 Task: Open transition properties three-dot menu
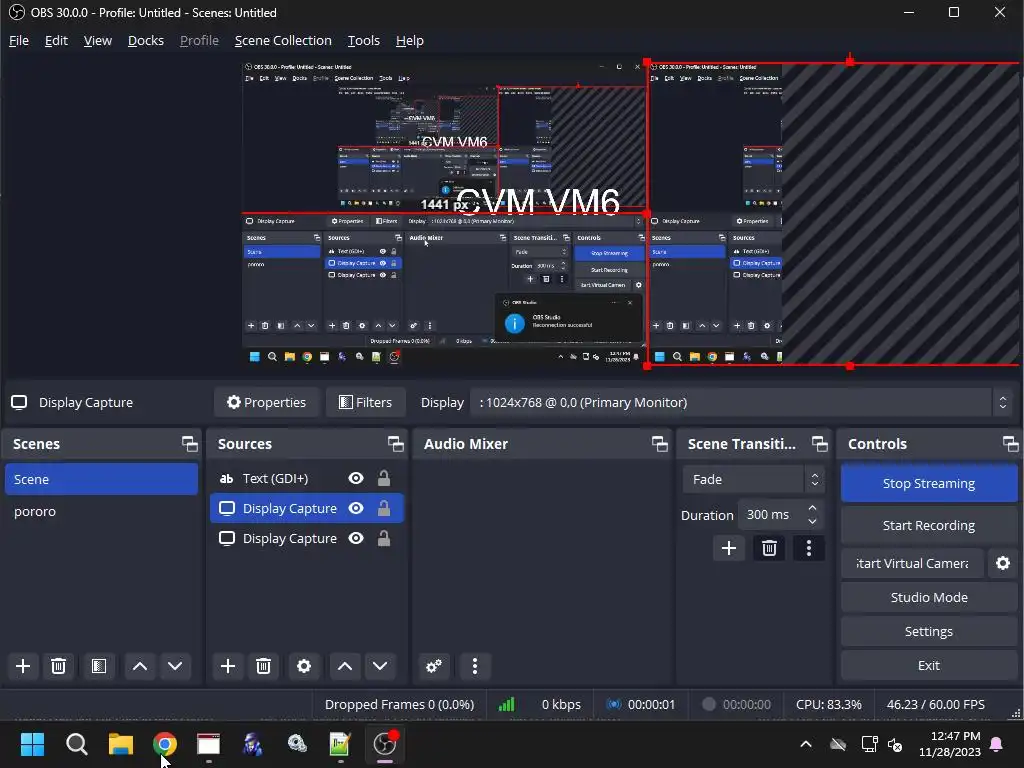click(808, 548)
